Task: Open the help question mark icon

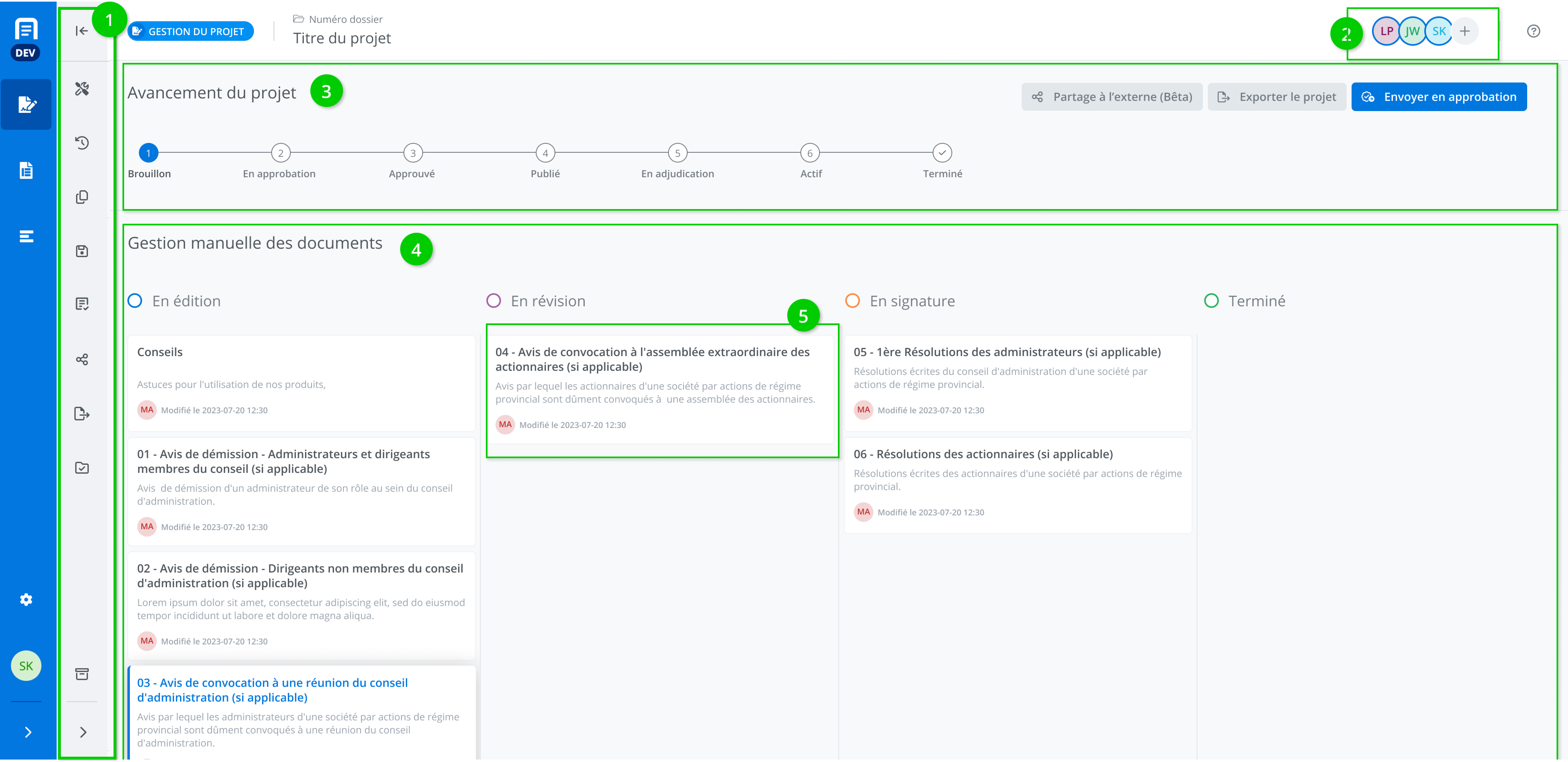Action: click(x=1533, y=31)
